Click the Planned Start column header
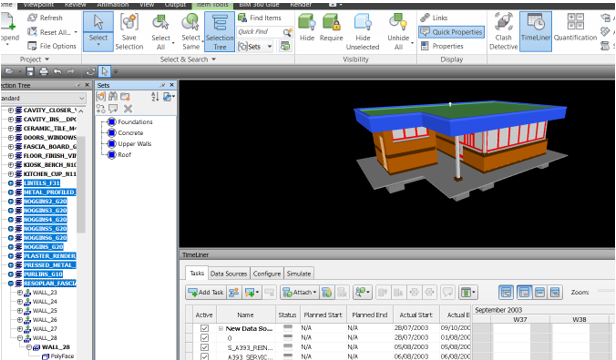The height and width of the screenshot is (360, 616). click(x=323, y=315)
